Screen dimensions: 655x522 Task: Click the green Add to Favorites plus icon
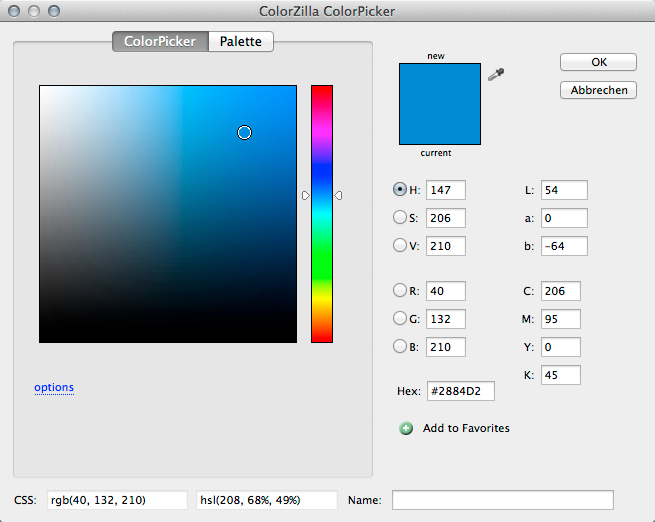[x=406, y=428]
